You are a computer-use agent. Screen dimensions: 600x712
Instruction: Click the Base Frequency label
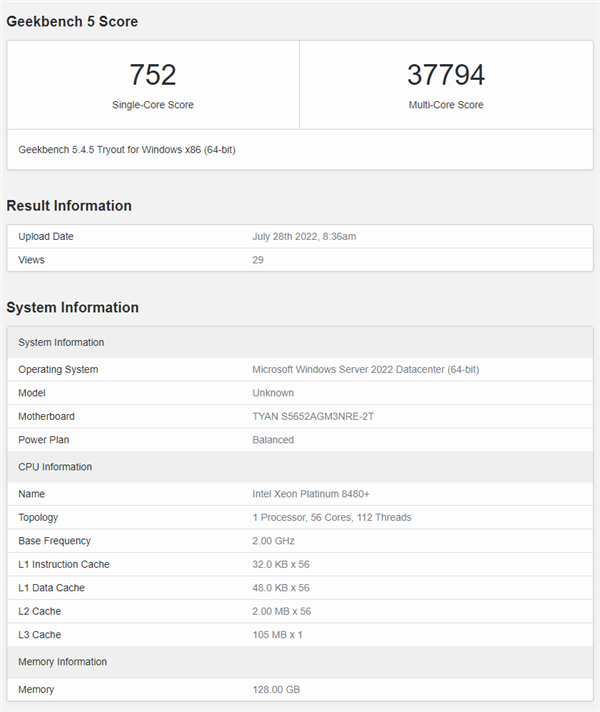(54, 541)
